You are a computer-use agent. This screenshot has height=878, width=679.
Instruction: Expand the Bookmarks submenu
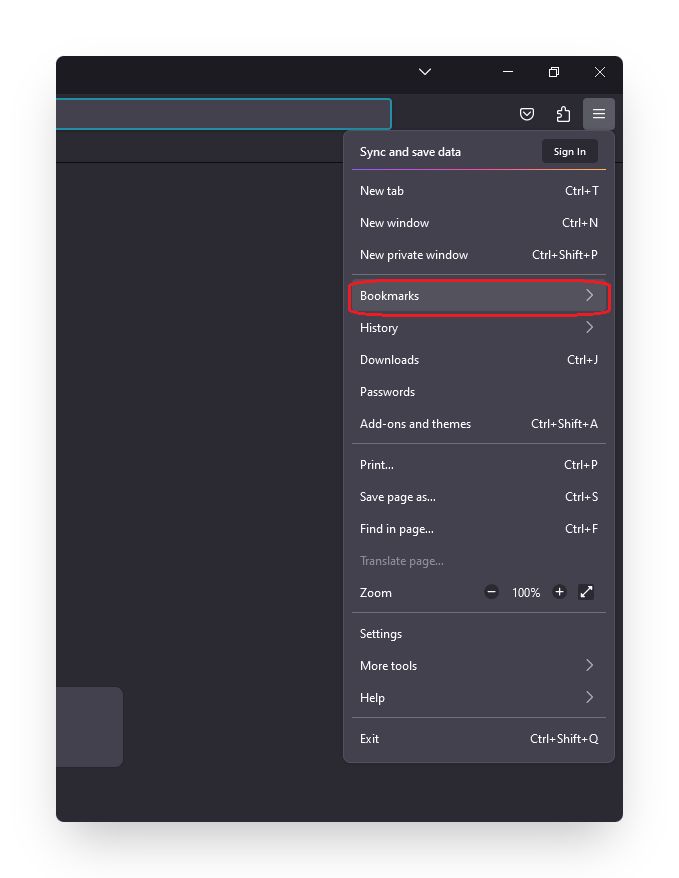478,296
